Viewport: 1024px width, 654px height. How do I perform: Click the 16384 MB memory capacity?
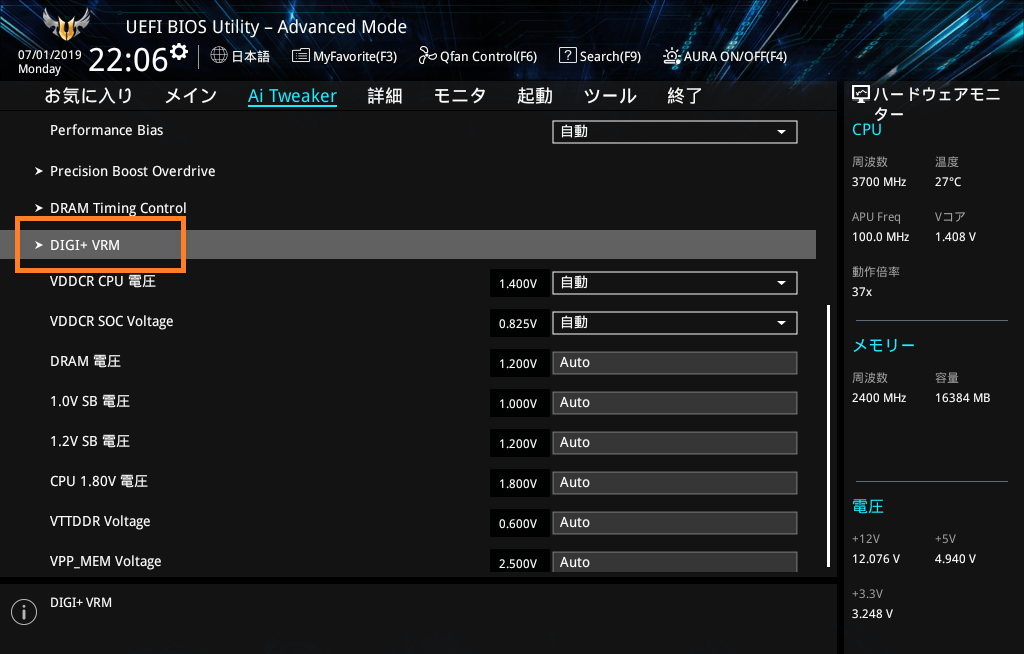(963, 397)
